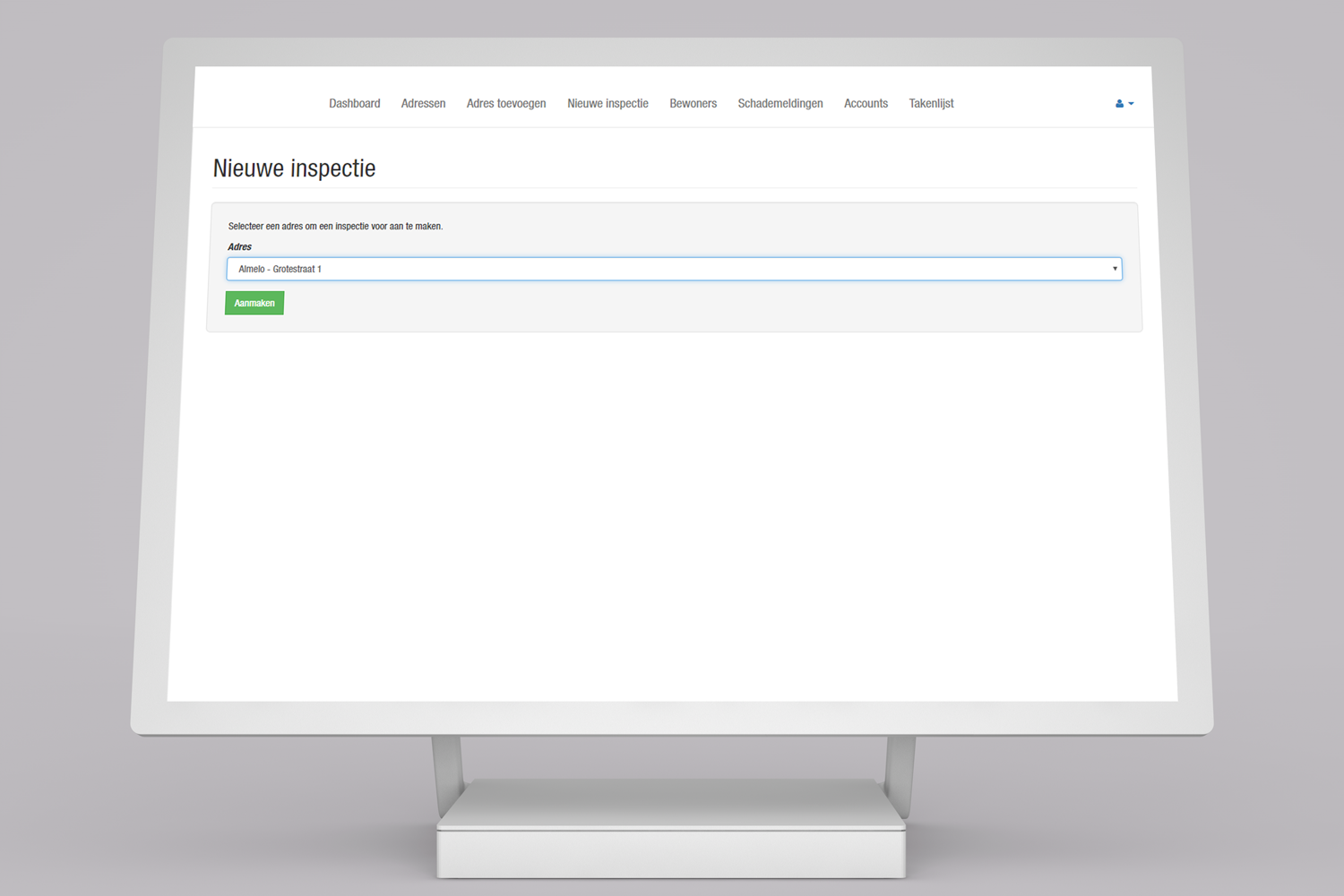Image resolution: width=1344 pixels, height=896 pixels.
Task: Go to the Dashboard page
Action: pos(354,104)
